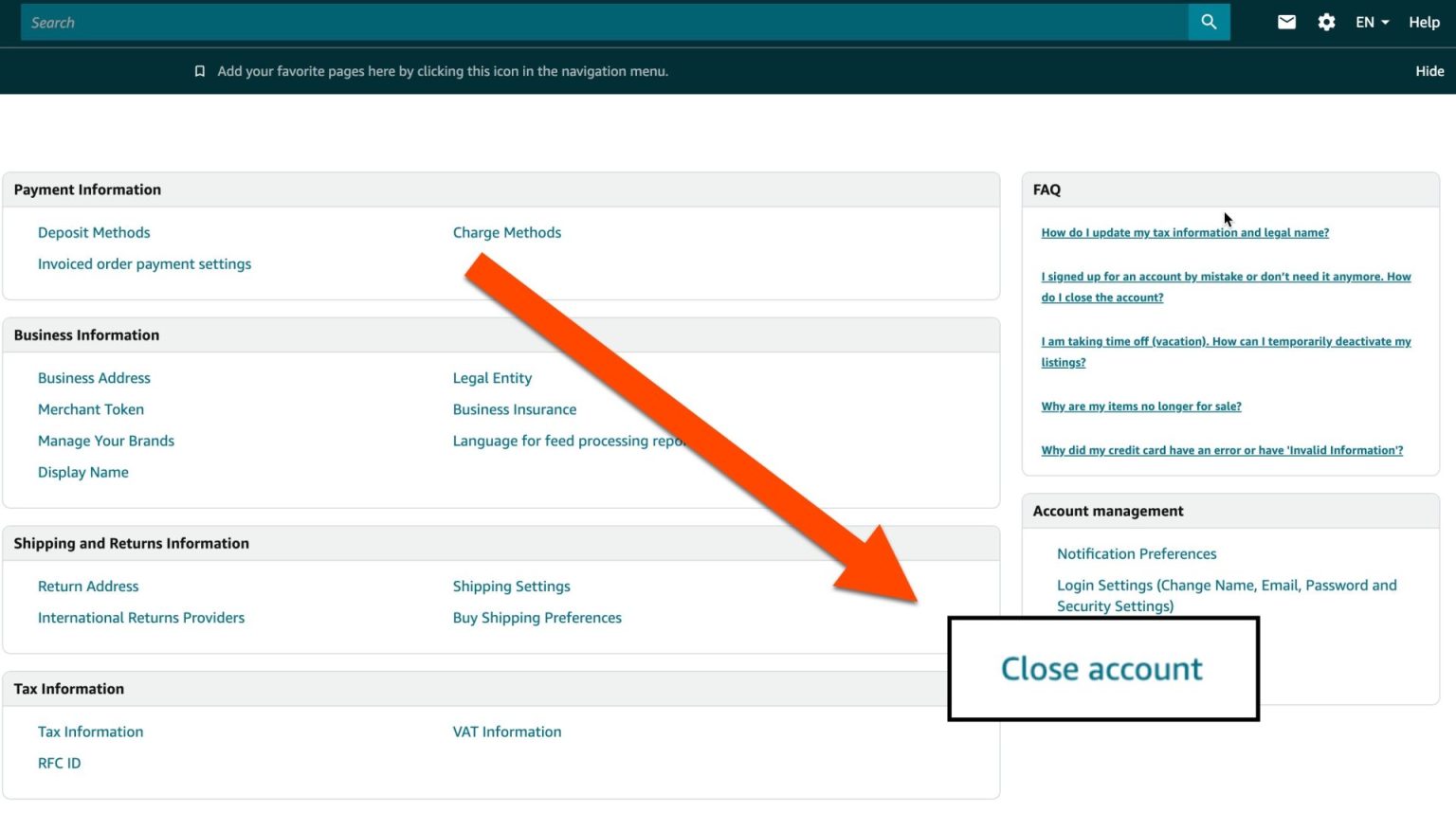The height and width of the screenshot is (831, 1456).
Task: Open the Help menu
Action: pyautogui.click(x=1424, y=22)
